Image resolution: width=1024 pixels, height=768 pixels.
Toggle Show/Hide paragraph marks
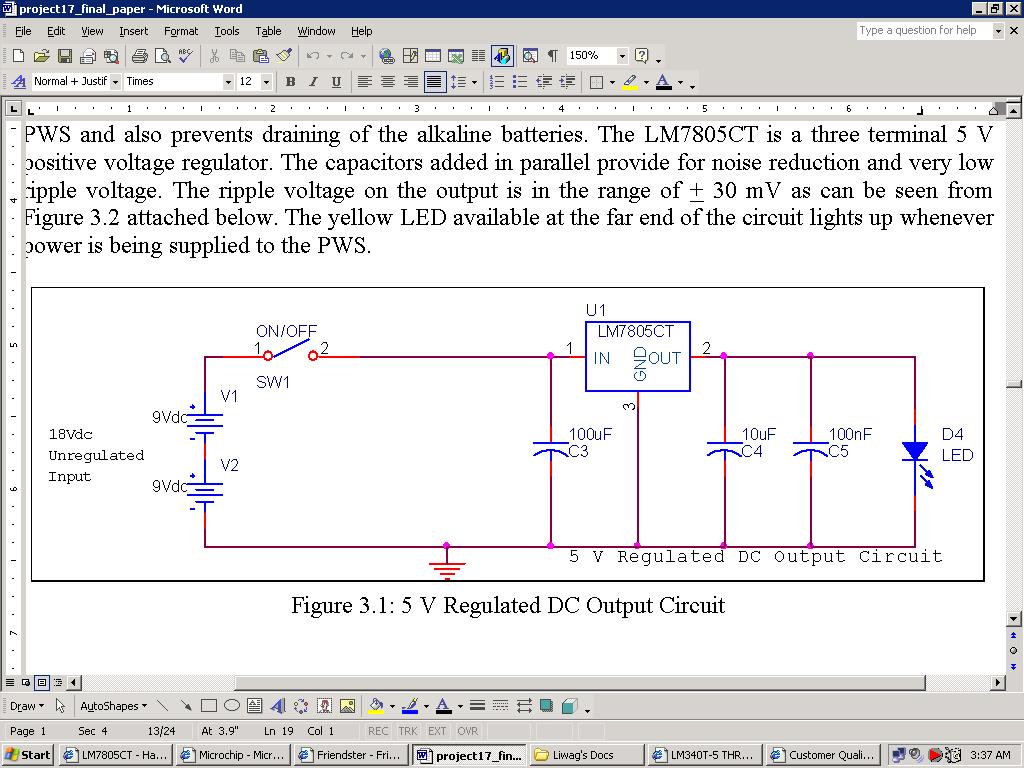552,56
